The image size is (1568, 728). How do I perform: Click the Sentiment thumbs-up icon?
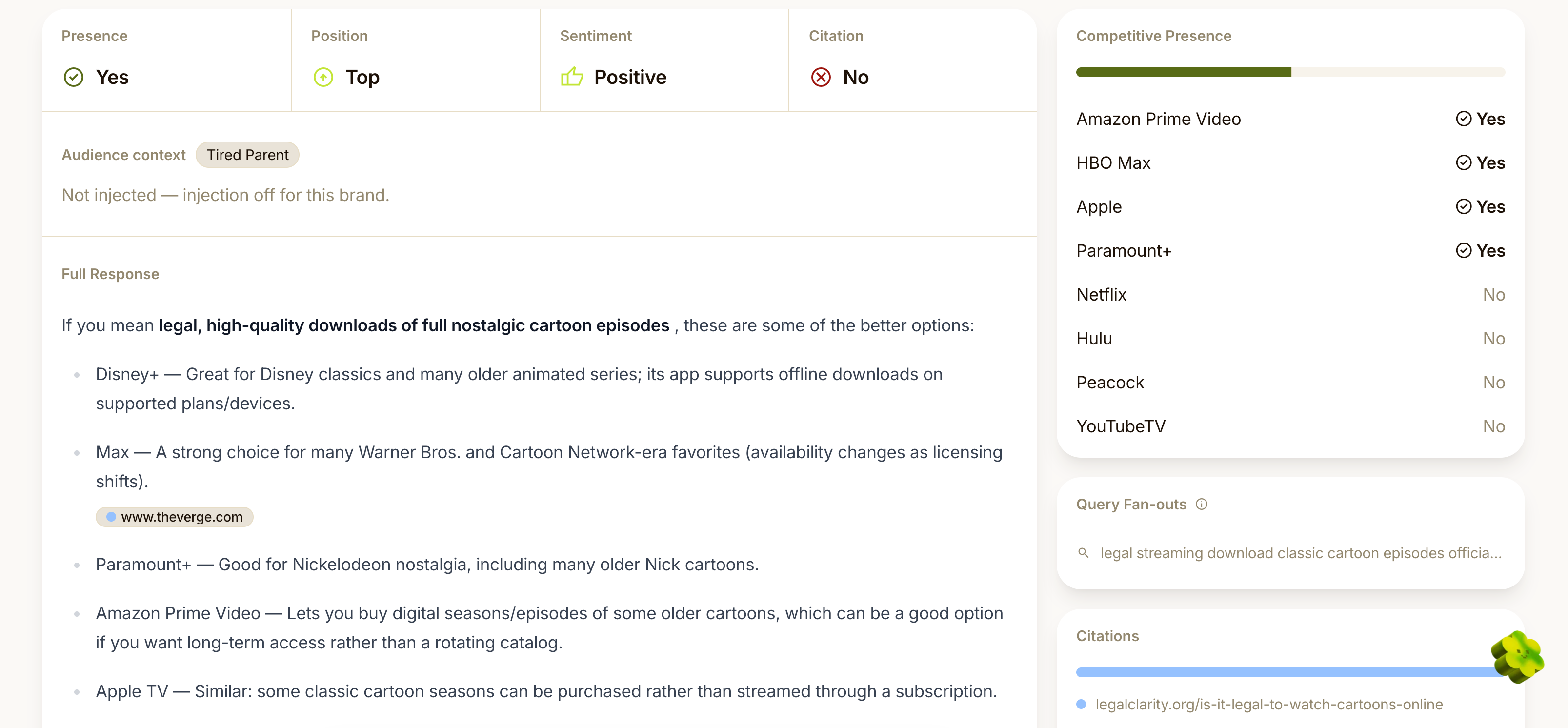tap(572, 77)
